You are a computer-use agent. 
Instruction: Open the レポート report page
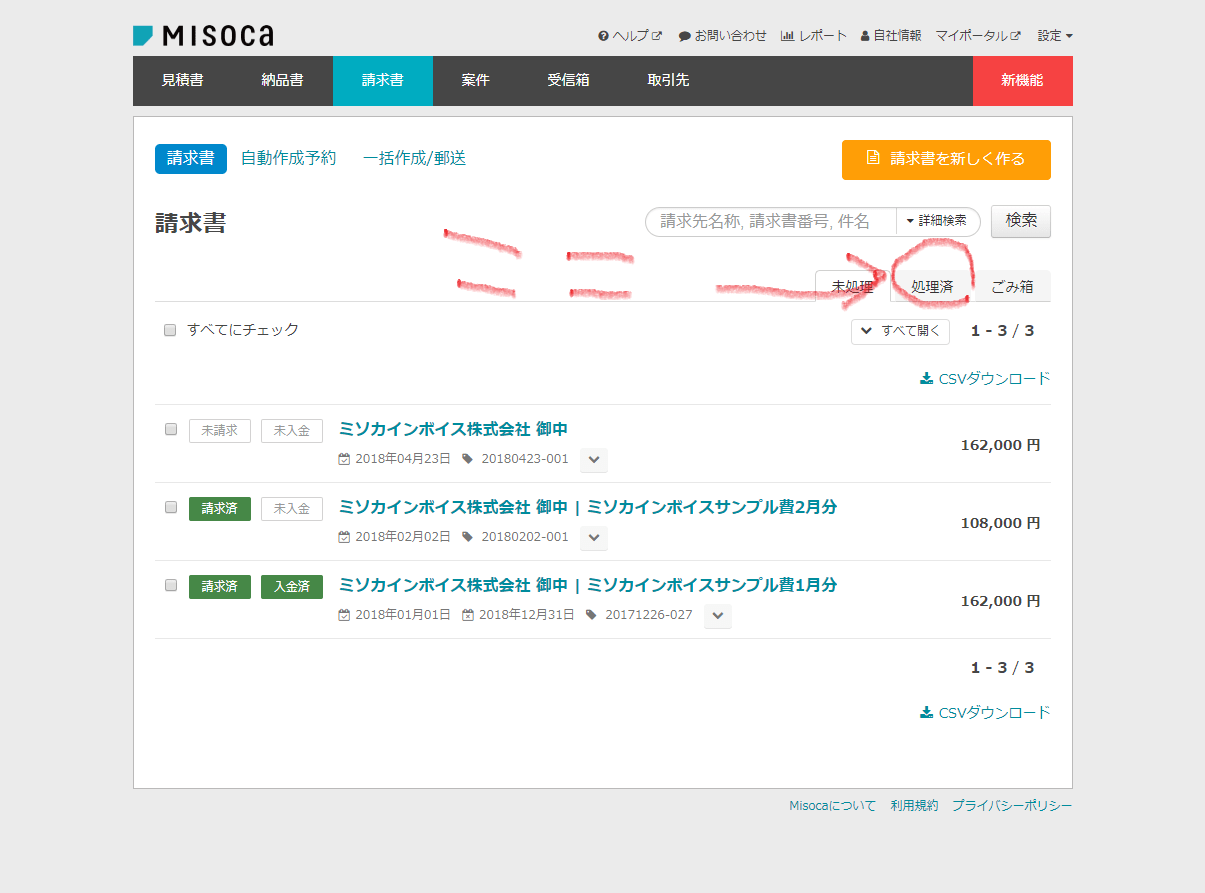coord(813,36)
